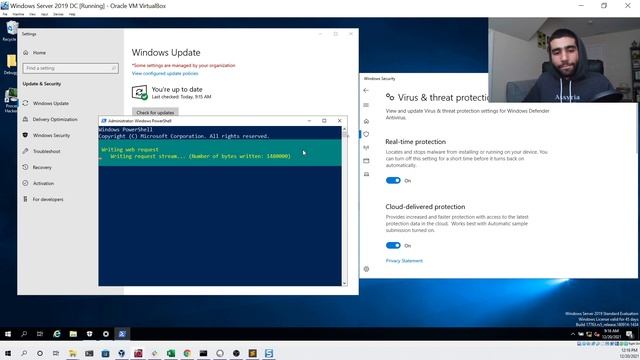The image size is (640, 360).
Task: Click Check for updates button
Action: pyautogui.click(x=155, y=112)
